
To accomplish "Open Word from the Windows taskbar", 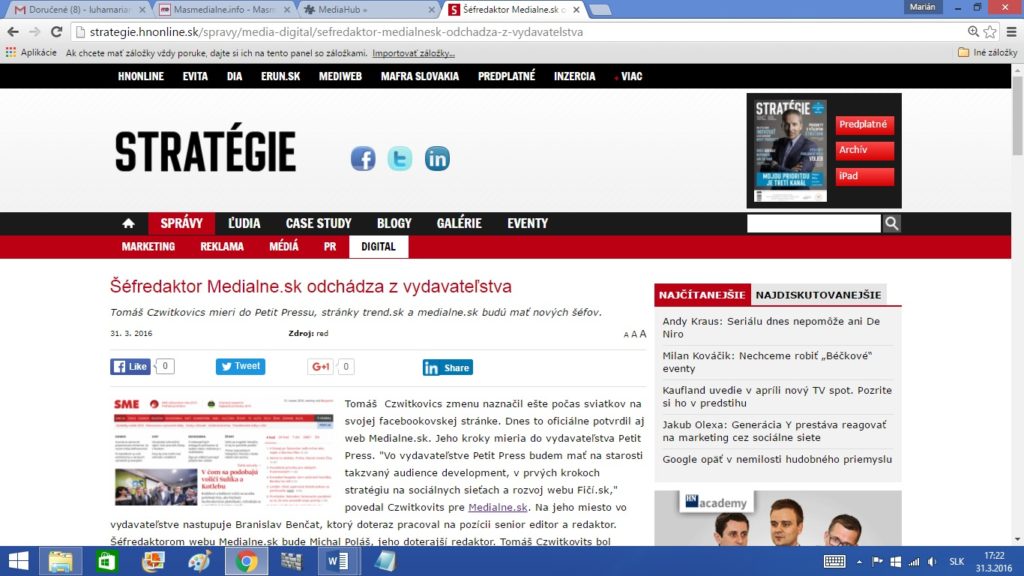I will pos(337,561).
